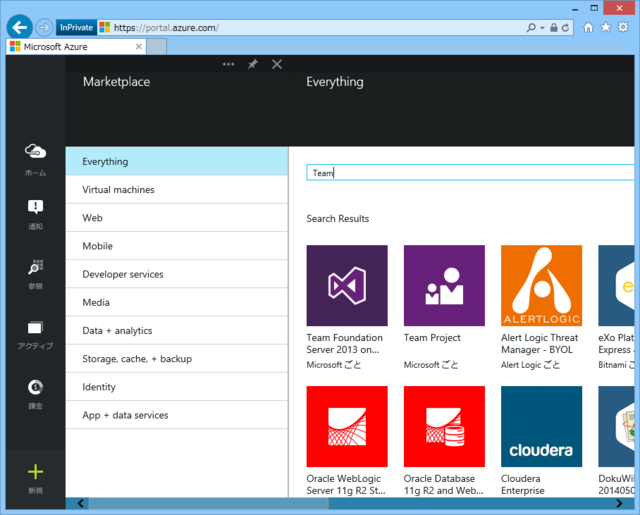The width and height of the screenshot is (640, 515).
Task: Click Alert Logic Threat Manager - BYOL label
Action: coord(539,344)
